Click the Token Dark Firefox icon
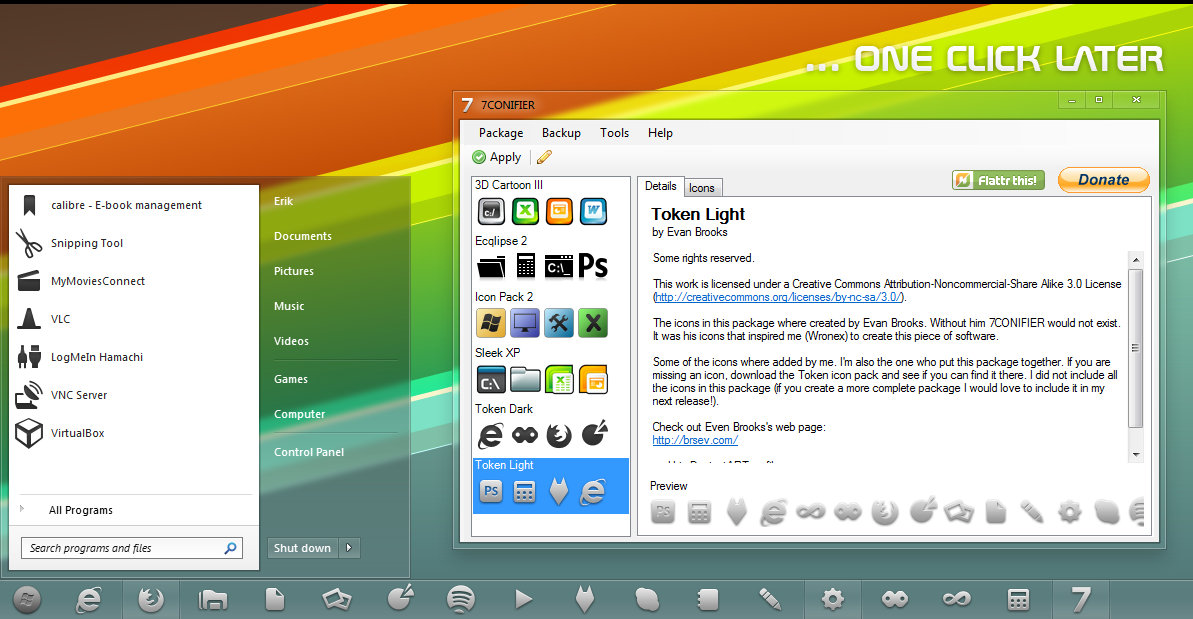This screenshot has height=619, width=1193. 558,435
